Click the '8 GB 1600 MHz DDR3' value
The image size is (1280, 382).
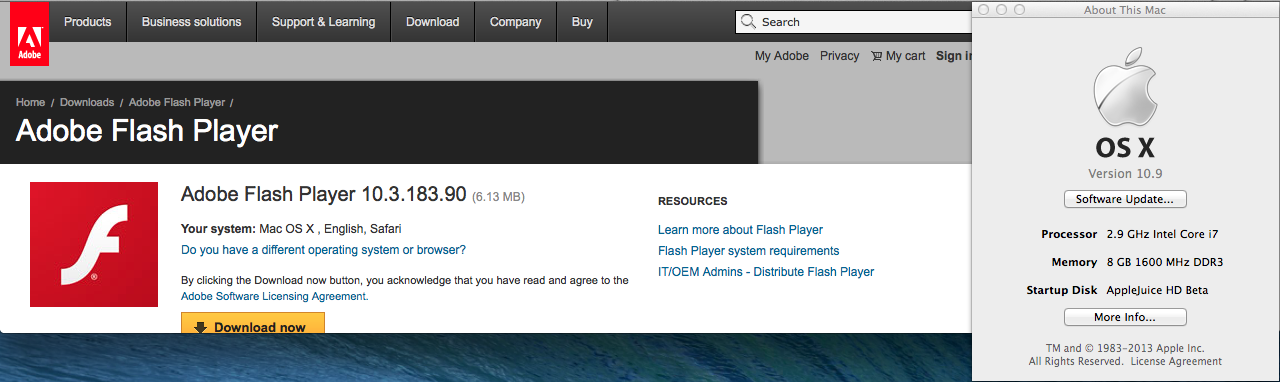[1164, 262]
